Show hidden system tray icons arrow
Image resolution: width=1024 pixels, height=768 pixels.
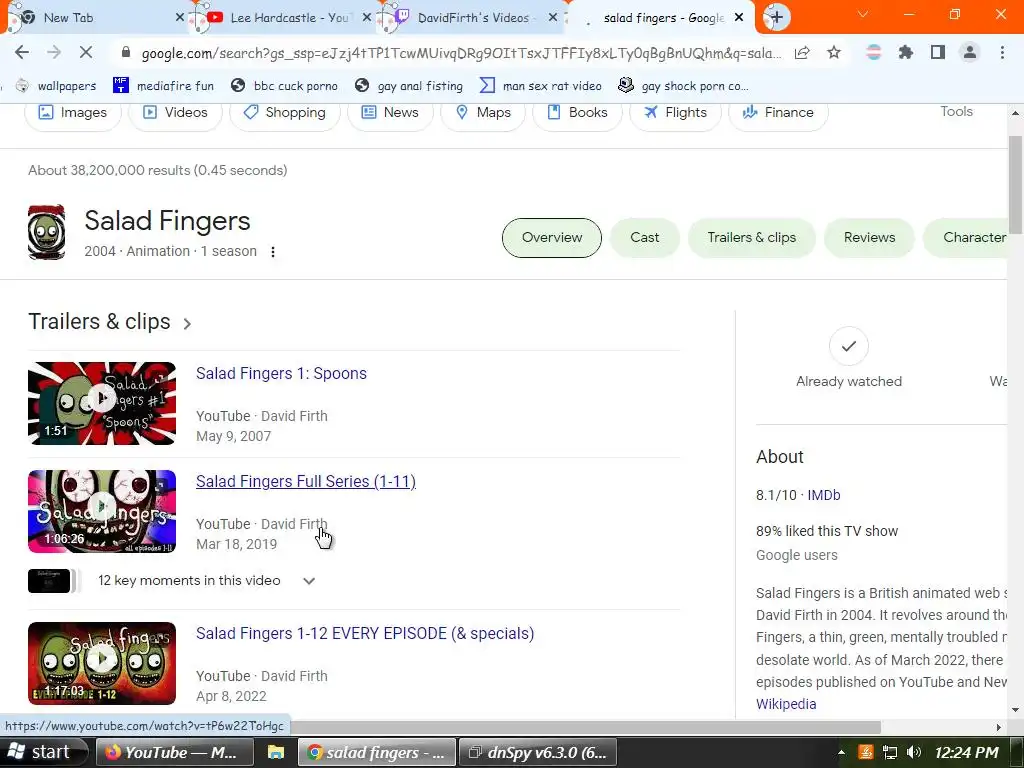841,753
